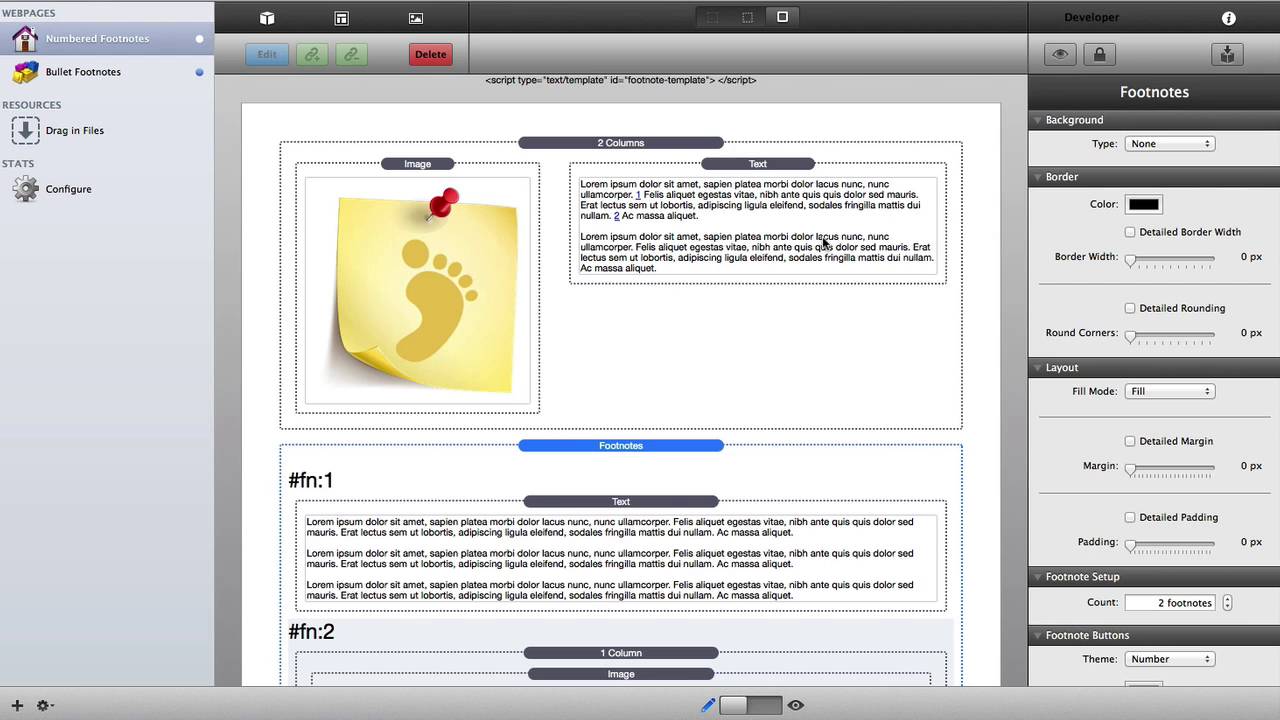The width and height of the screenshot is (1280, 720).
Task: Select the Bullet Footnotes page
Action: 107,72
